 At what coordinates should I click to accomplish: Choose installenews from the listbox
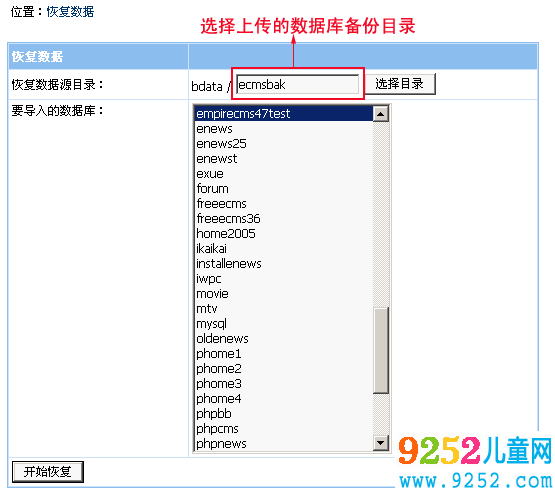point(284,264)
